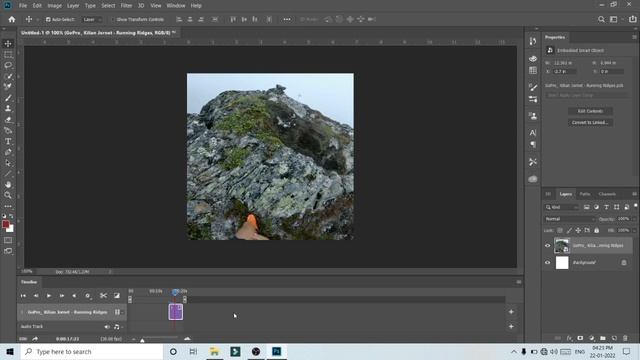Toggle the layer filter on/off switch
The height and width of the screenshot is (360, 640).
tap(635, 206)
